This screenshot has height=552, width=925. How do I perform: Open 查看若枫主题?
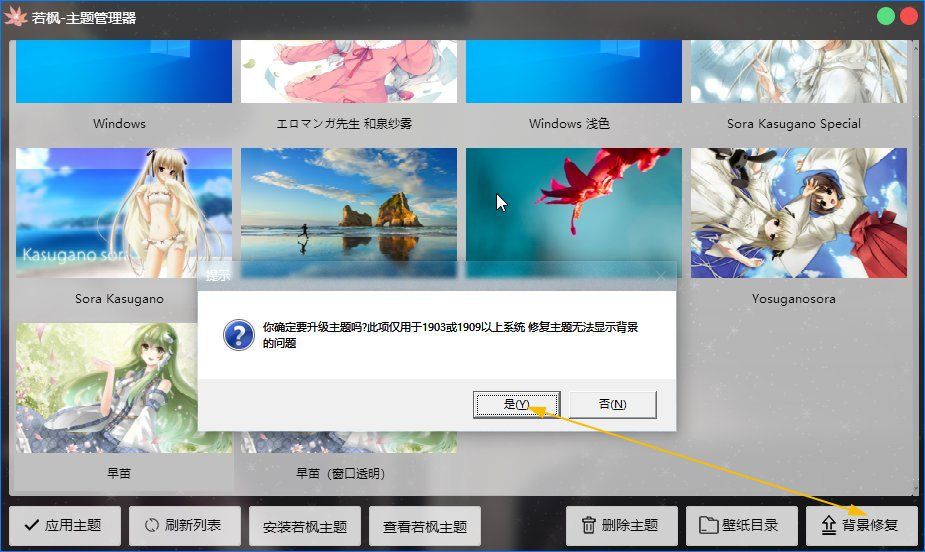(x=425, y=526)
